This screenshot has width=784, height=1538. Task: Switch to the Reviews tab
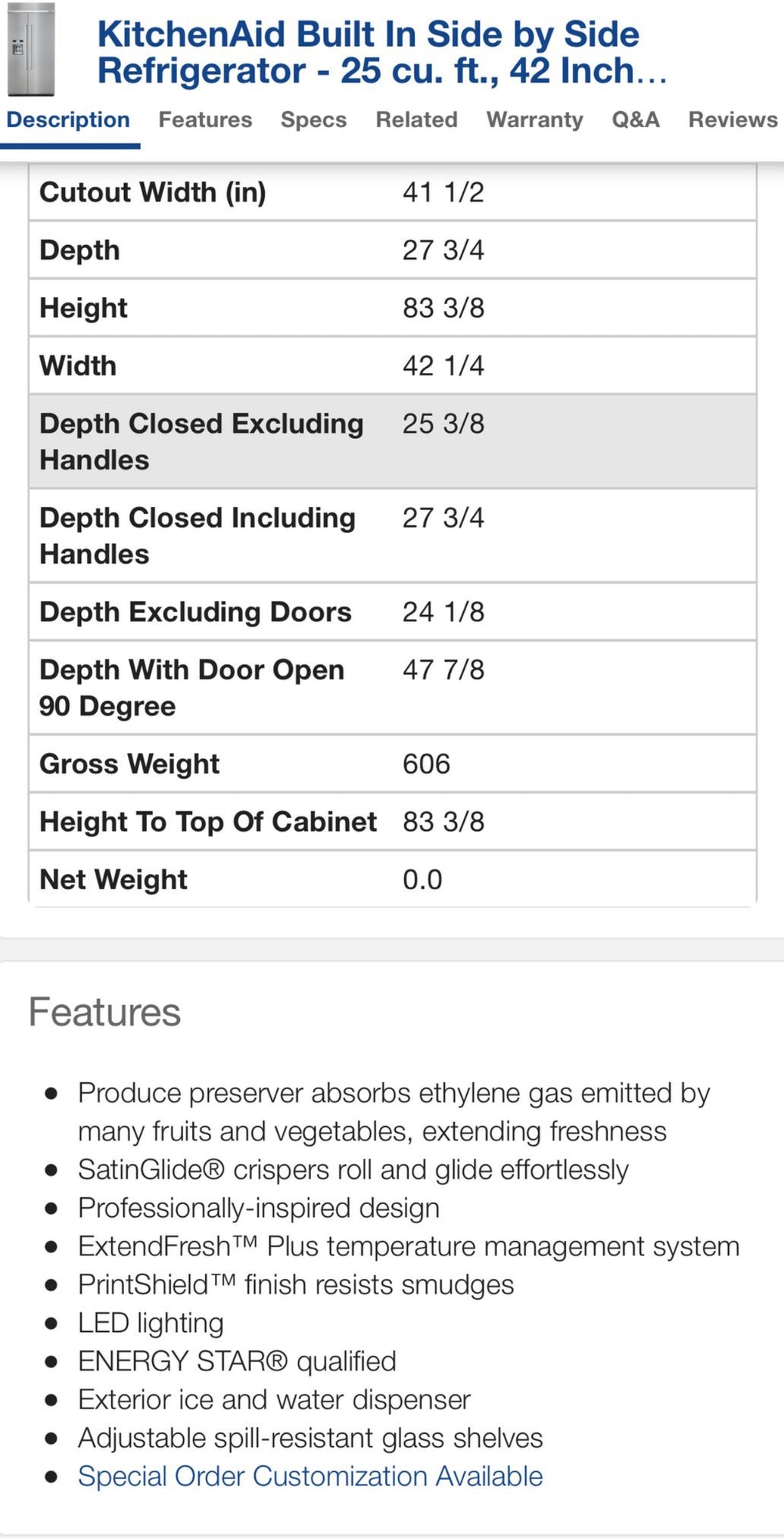click(733, 119)
